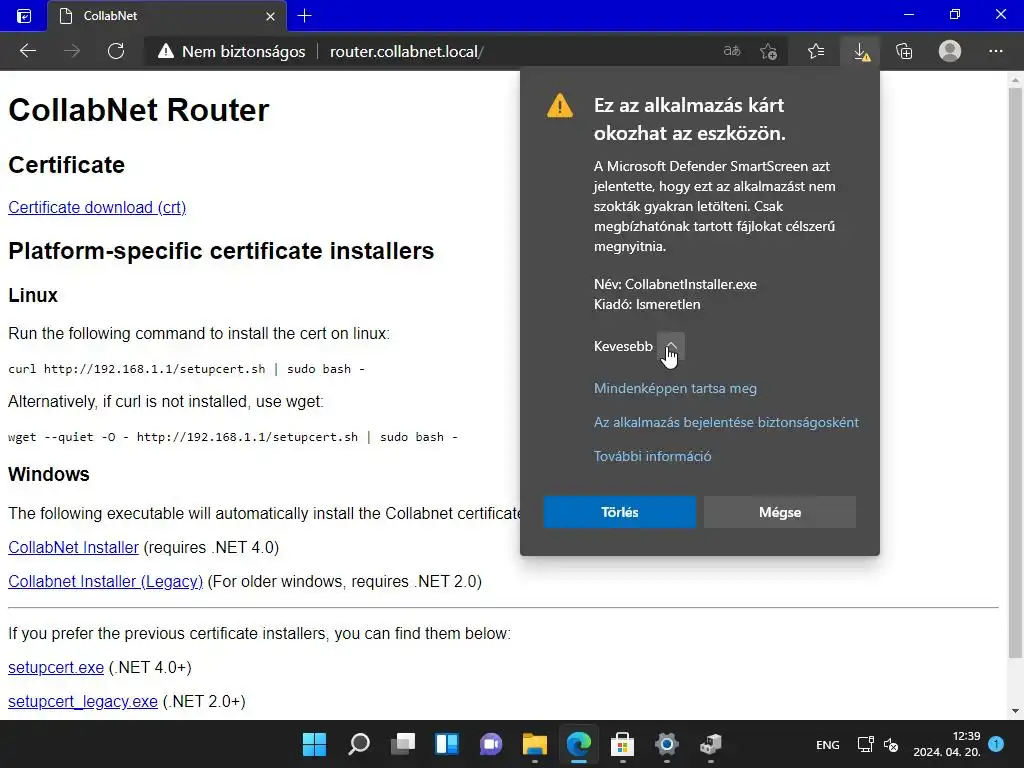1024x768 pixels.
Task: Click Mindenképpen tartsa meg link
Action: 675,388
